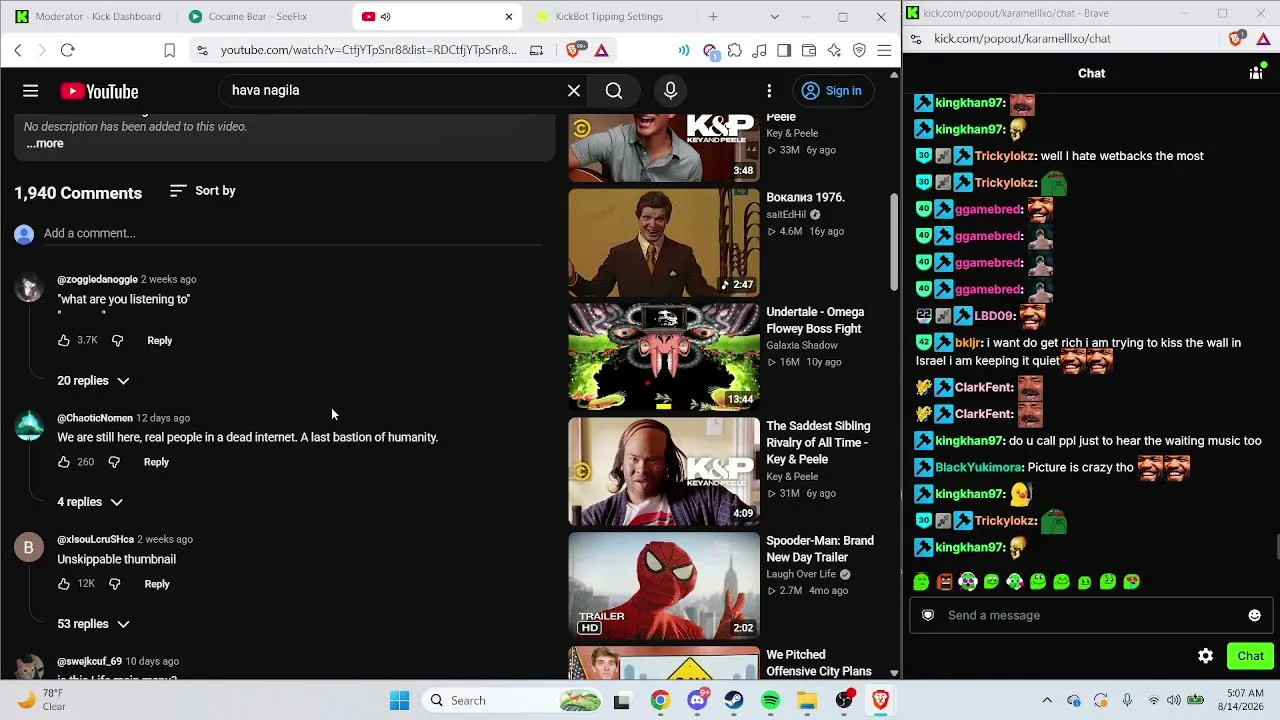The width and height of the screenshot is (1280, 720).
Task: Open the Spooder-Man Brand New Day Trailer thumbnail
Action: pyautogui.click(x=664, y=586)
